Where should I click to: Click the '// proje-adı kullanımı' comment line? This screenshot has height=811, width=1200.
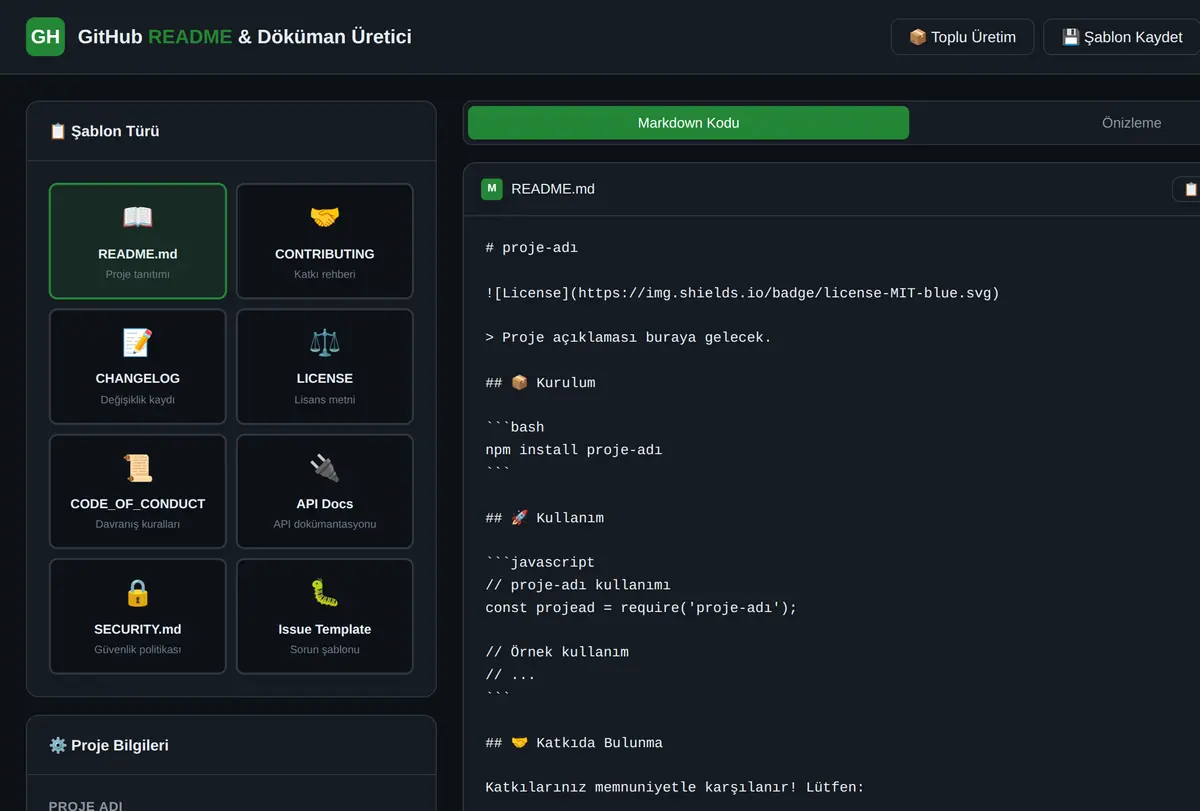[578, 585]
